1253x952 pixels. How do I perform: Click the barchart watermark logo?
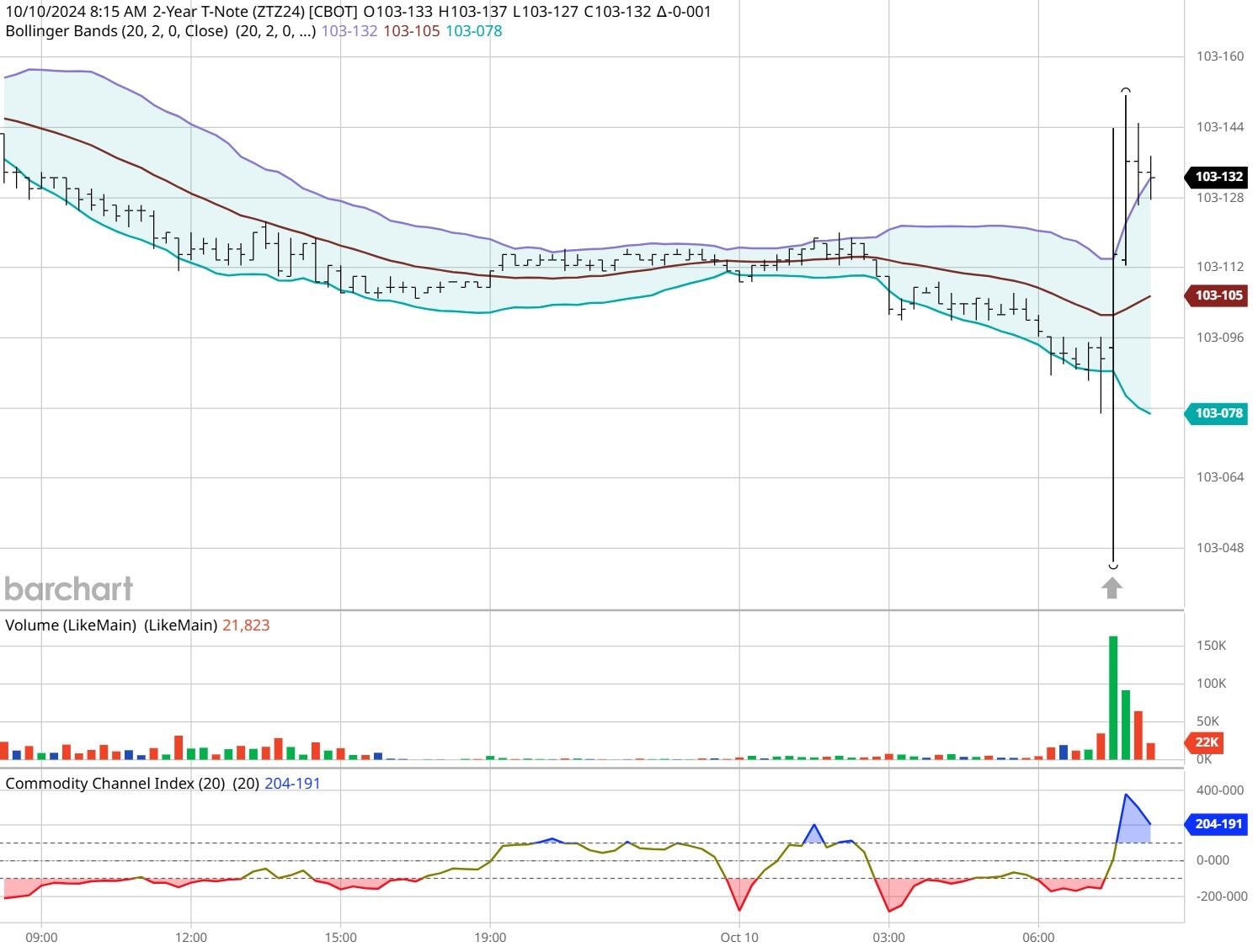(67, 588)
